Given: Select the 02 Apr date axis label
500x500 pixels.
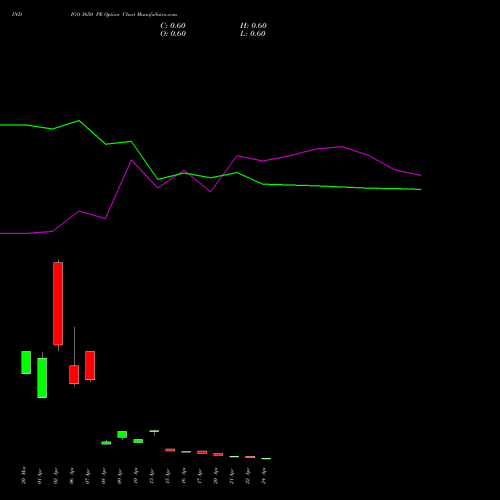Looking at the screenshot, I should coord(56,476).
